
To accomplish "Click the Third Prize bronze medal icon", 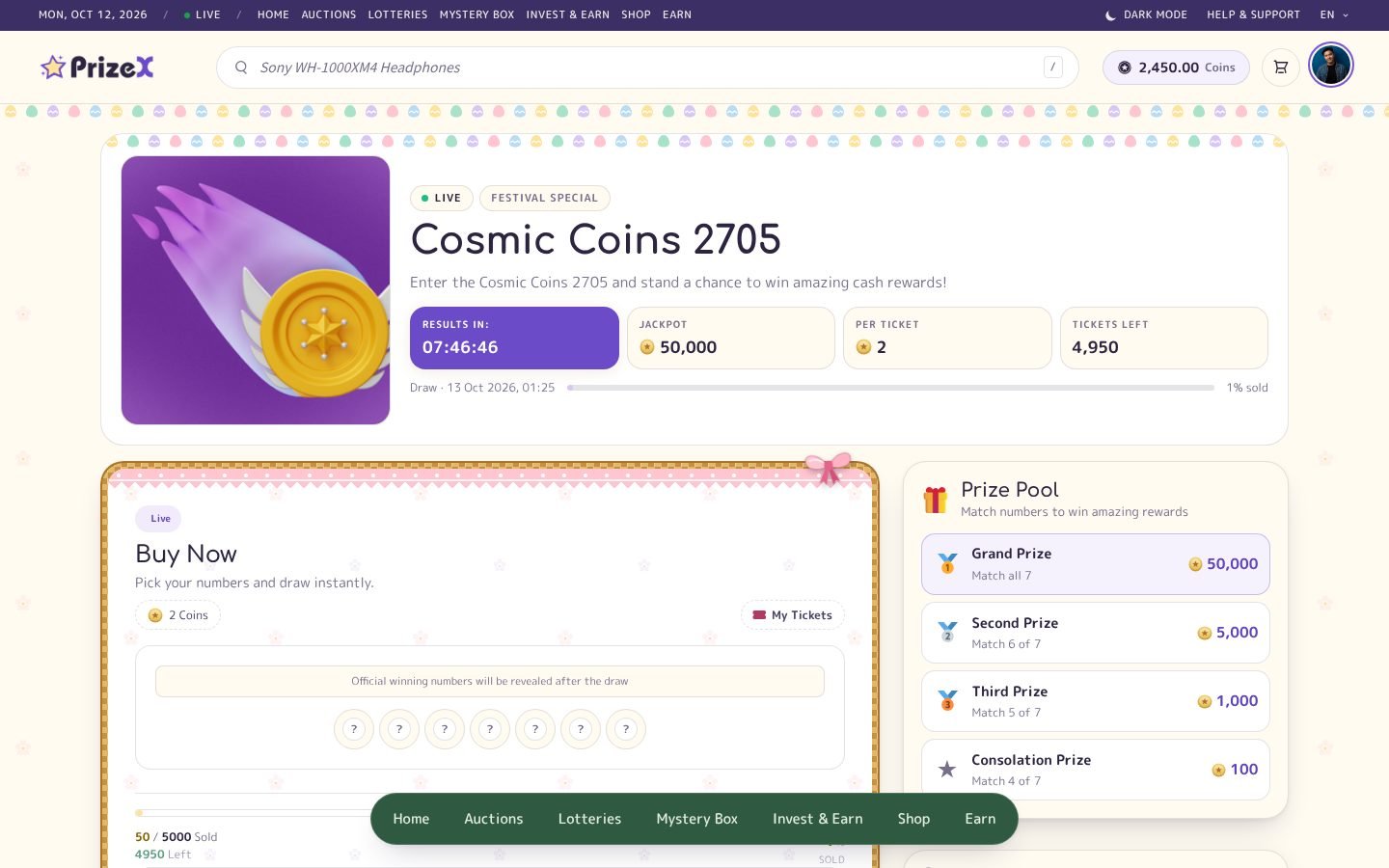I will (x=947, y=700).
